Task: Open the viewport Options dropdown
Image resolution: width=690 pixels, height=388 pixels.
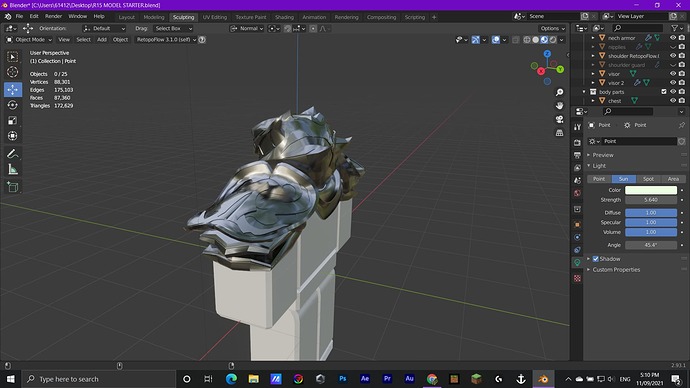Action: click(x=553, y=29)
